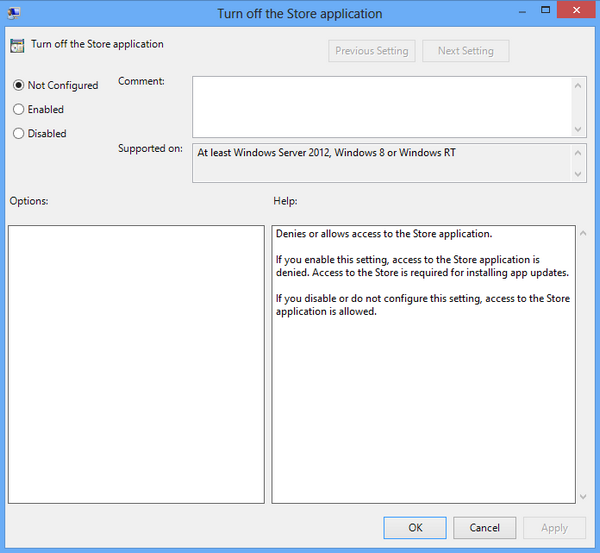Select the Not Configured radio button
This screenshot has height=553, width=600.
pyautogui.click(x=18, y=85)
